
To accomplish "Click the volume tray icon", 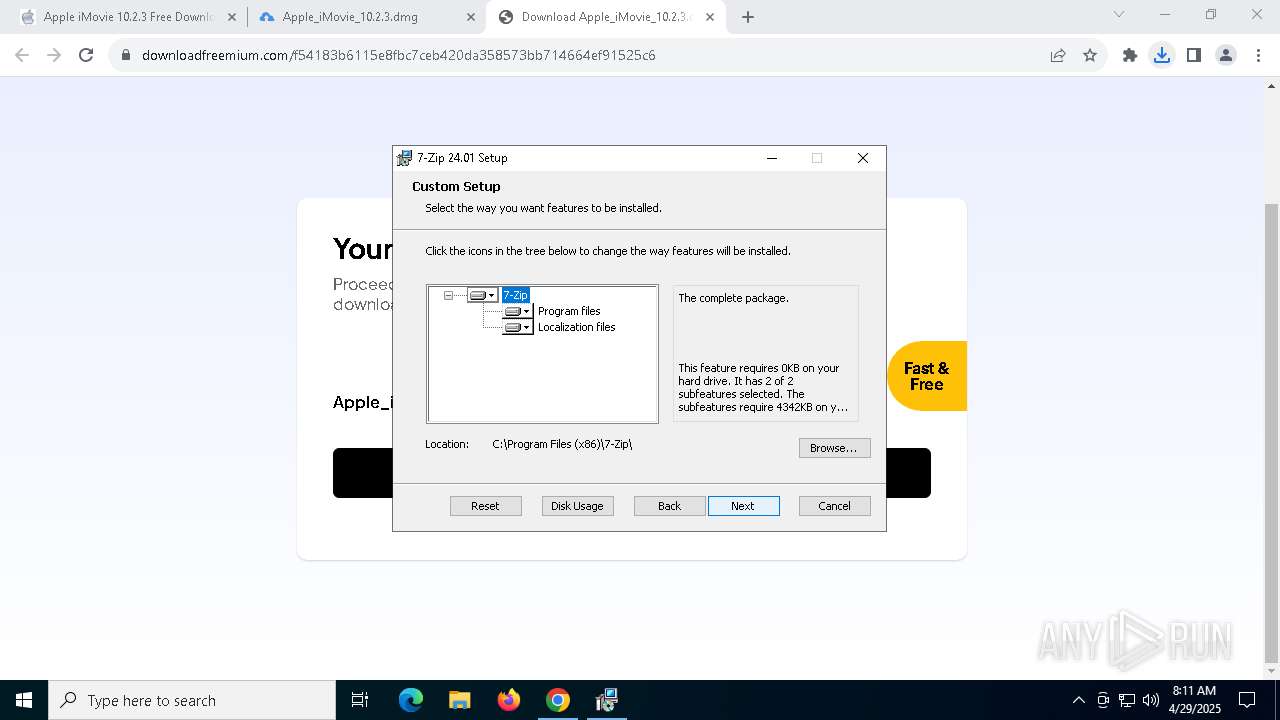I will (1150, 700).
